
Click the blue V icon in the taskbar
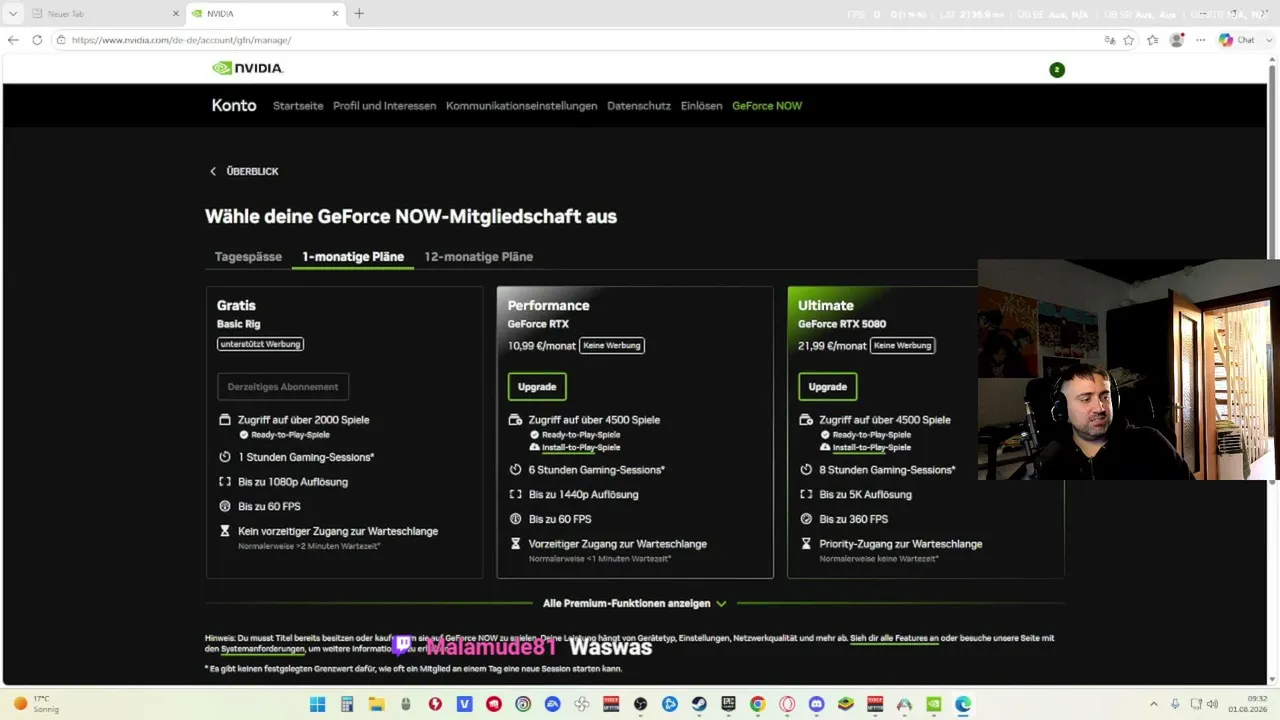click(464, 704)
